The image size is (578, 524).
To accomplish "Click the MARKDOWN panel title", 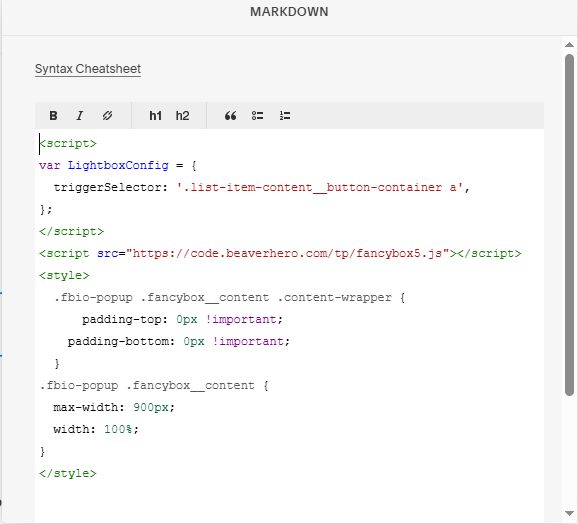I will point(289,12).
